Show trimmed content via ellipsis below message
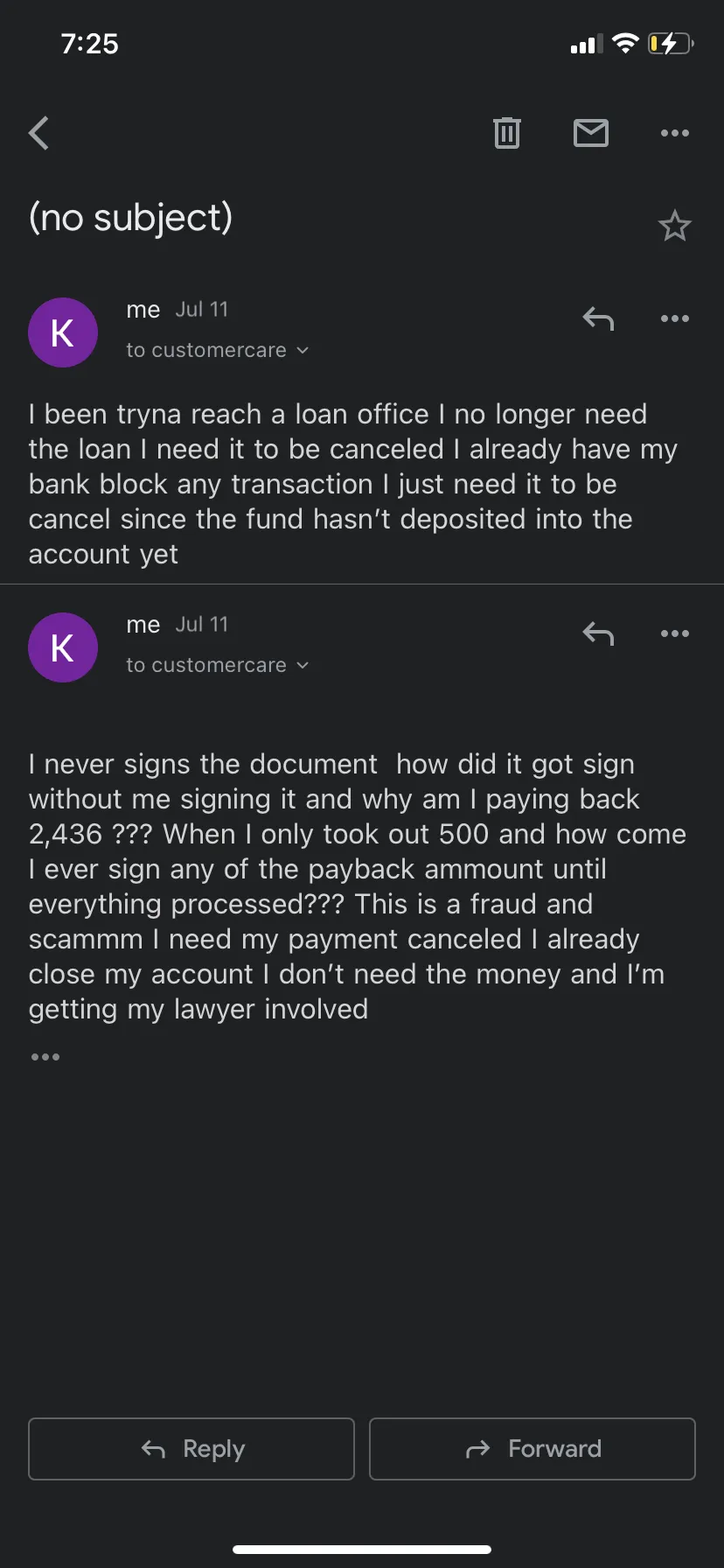The width and height of the screenshot is (724, 1568). [45, 1057]
